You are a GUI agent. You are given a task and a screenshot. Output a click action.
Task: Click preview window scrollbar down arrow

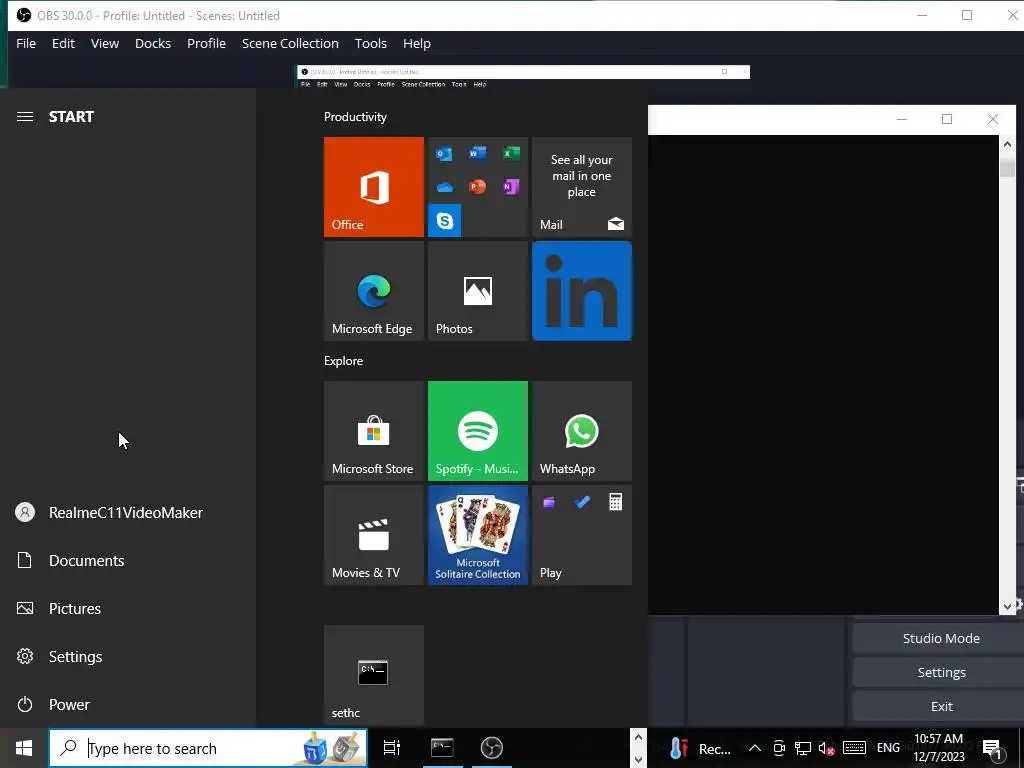(x=1007, y=607)
